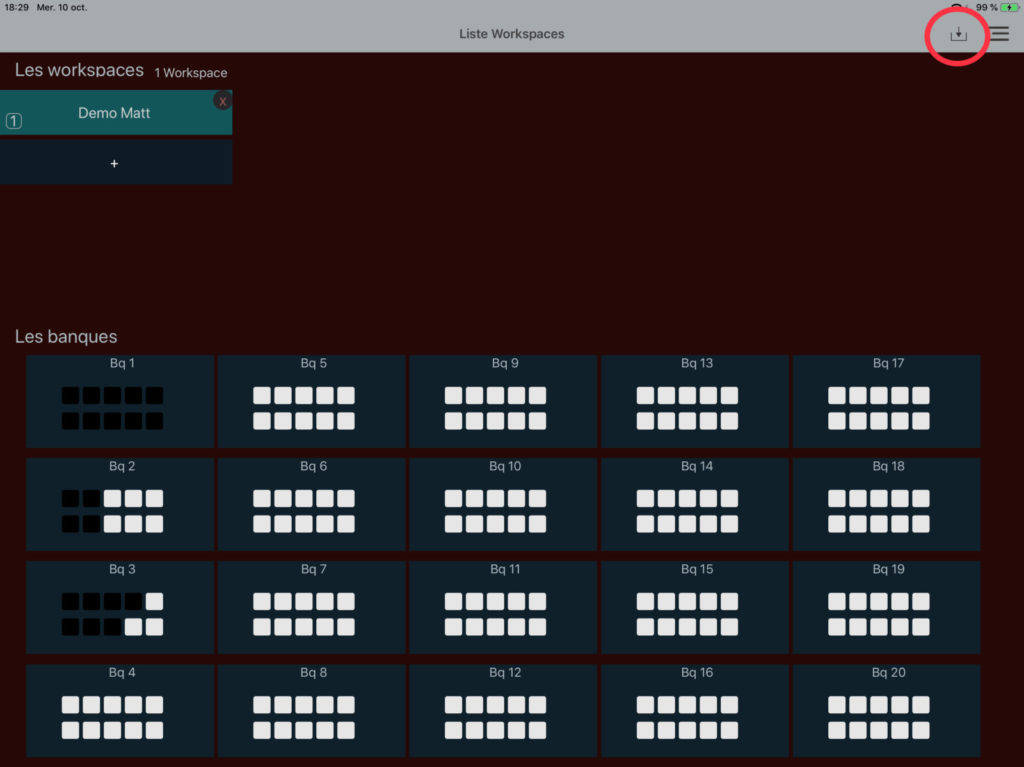Open the Demo Matt workspace
The height and width of the screenshot is (767, 1024).
pos(114,113)
